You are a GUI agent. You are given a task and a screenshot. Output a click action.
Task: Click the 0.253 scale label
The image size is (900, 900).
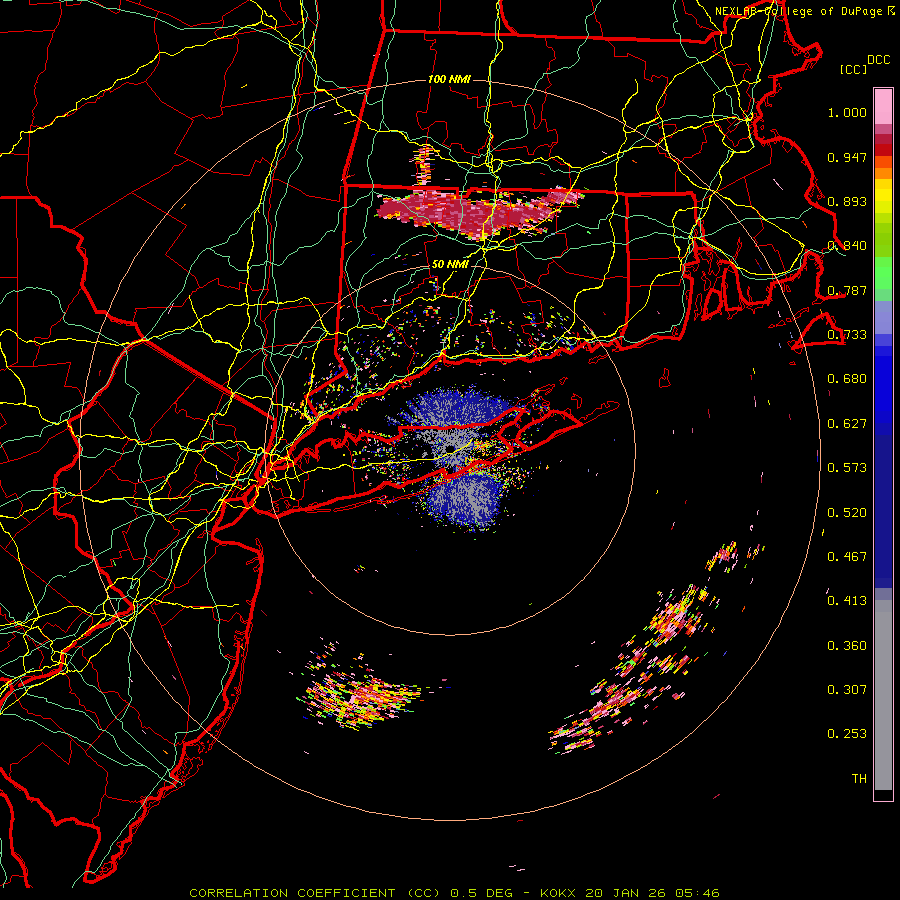tap(847, 734)
